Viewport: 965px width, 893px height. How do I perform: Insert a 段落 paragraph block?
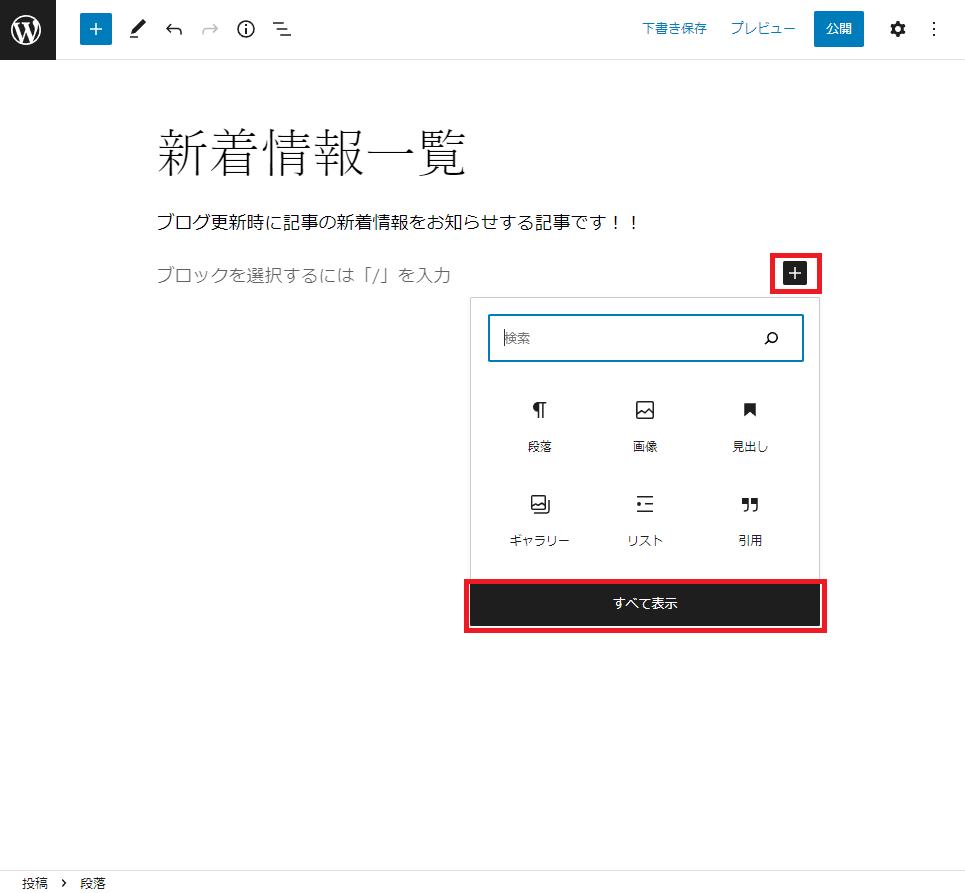540,427
